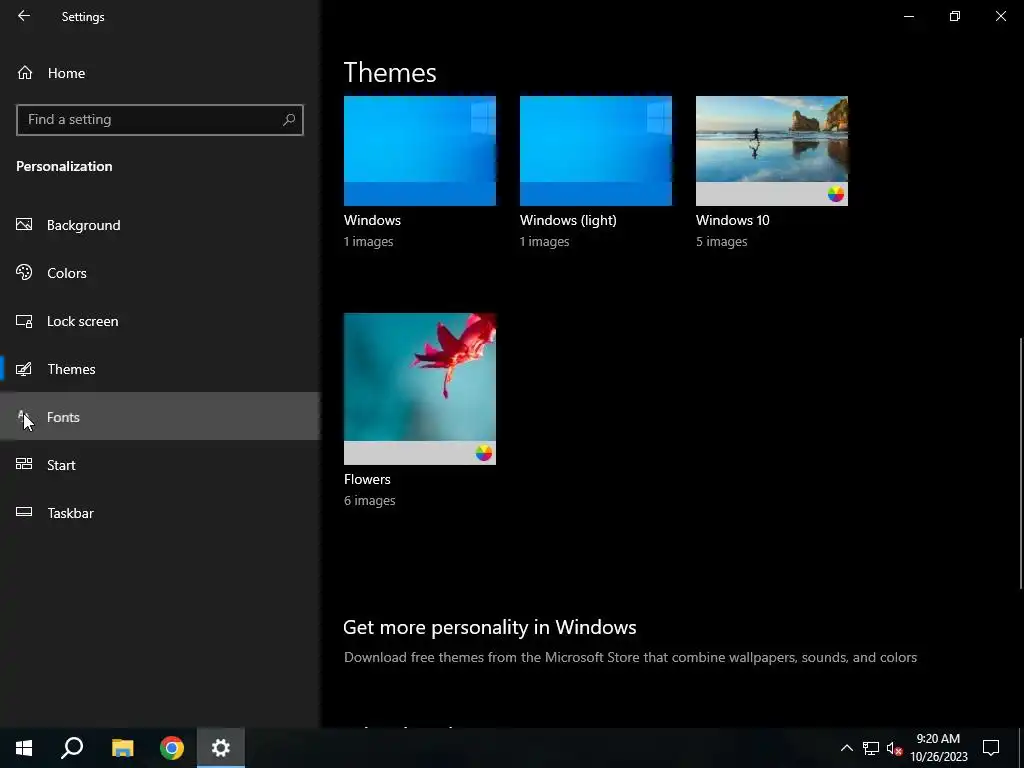Apply the Flowers theme
The height and width of the screenshot is (768, 1024).
(x=420, y=389)
